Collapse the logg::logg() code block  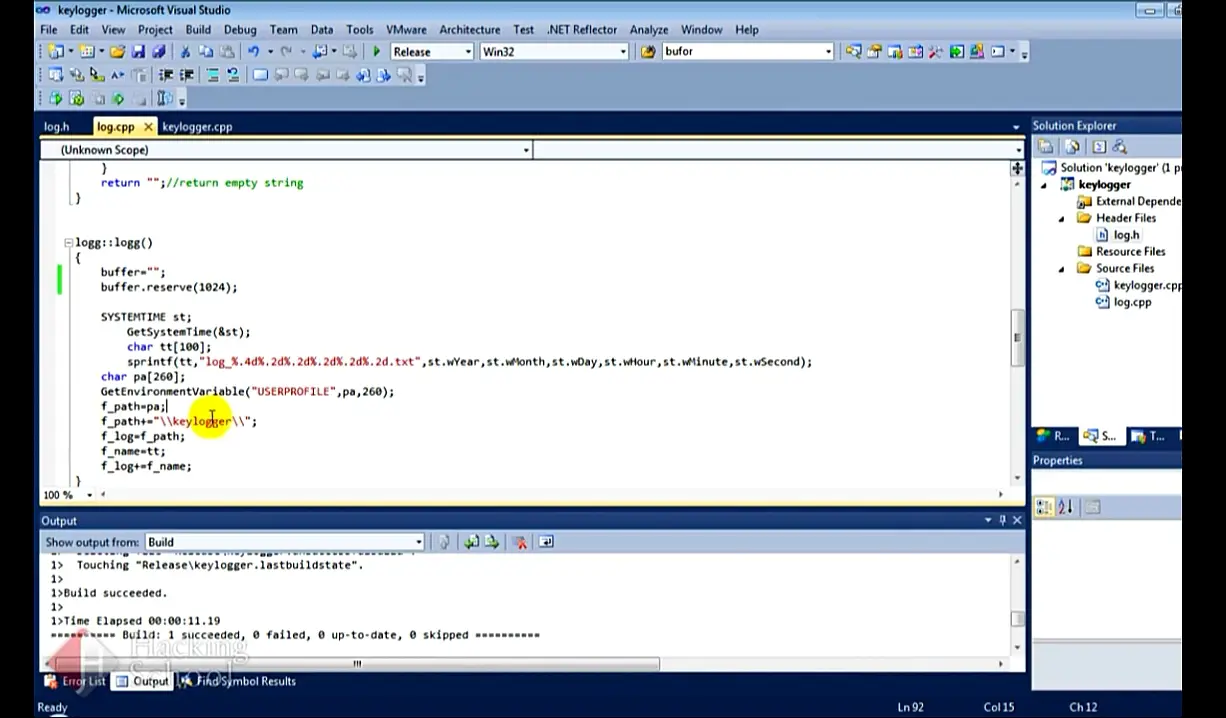tap(68, 243)
